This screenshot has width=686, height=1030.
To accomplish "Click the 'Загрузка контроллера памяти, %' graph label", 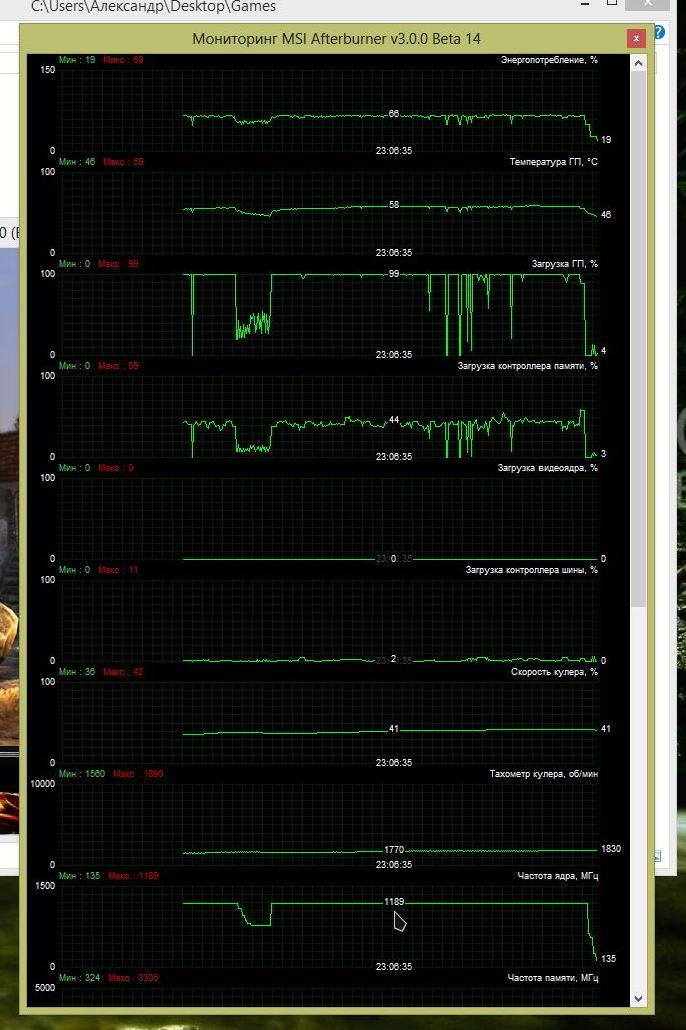I will [528, 366].
